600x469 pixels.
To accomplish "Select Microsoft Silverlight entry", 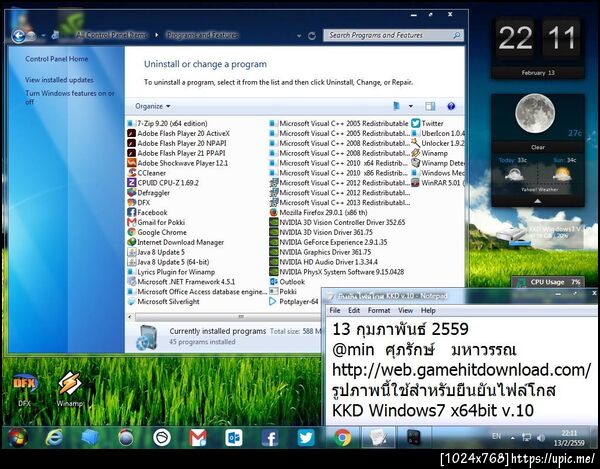I will coord(163,301).
